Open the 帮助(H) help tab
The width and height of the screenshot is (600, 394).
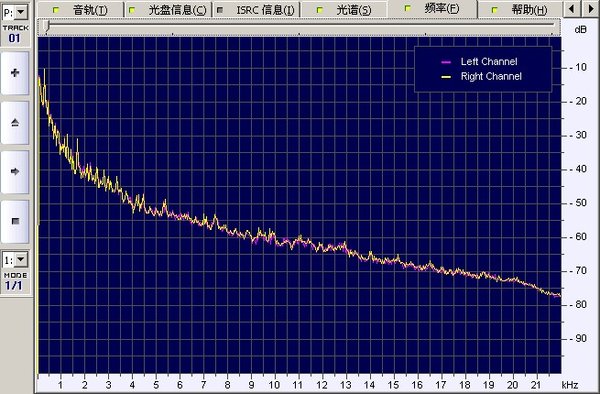click(520, 10)
